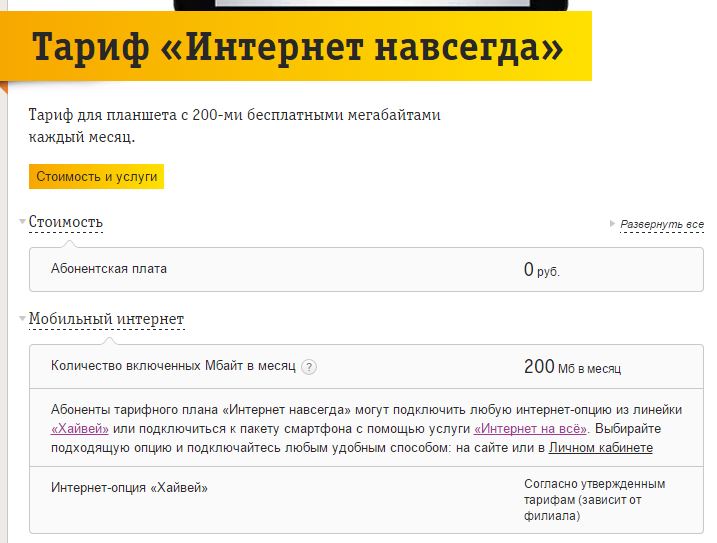Click the question mark help icon
Viewport: 717px width, 543px height.
tap(309, 367)
